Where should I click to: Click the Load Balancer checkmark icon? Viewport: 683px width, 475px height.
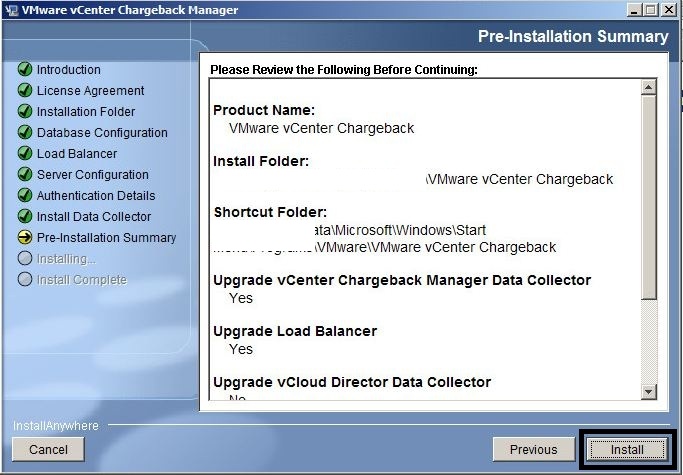25,154
